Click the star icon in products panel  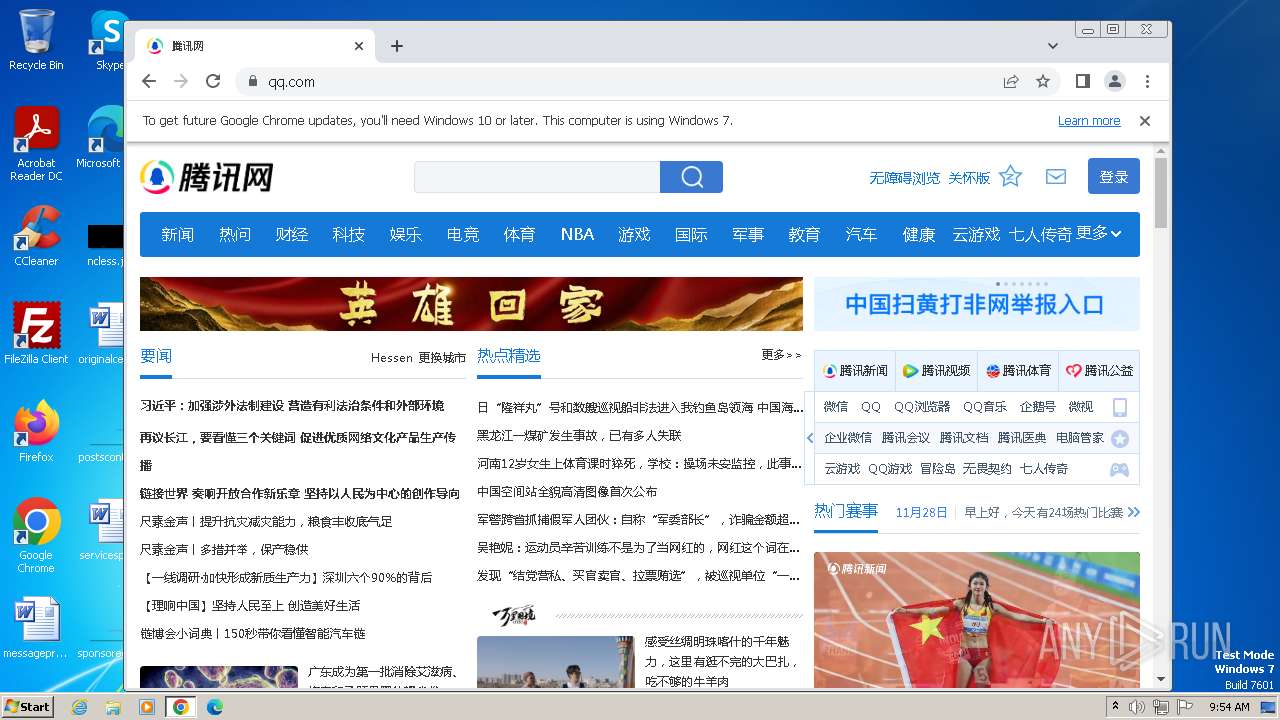pyautogui.click(x=1120, y=438)
